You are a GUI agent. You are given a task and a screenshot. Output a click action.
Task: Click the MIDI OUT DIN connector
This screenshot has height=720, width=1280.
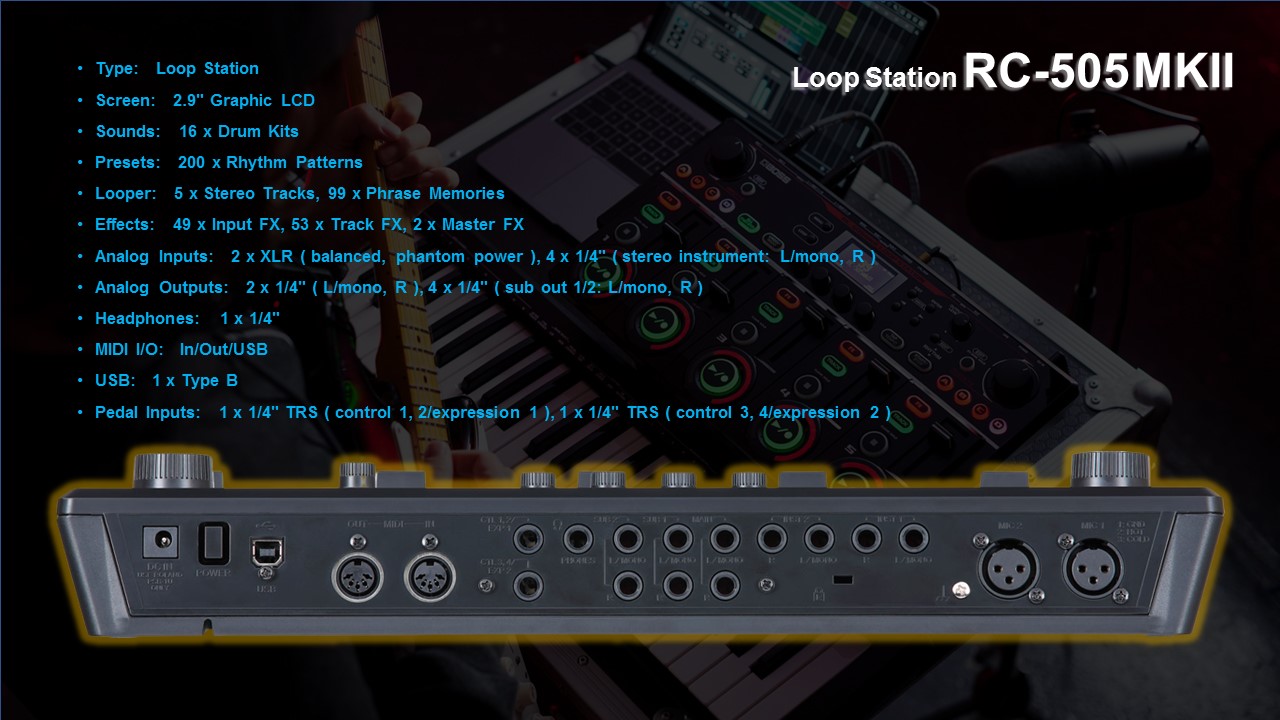pos(358,576)
